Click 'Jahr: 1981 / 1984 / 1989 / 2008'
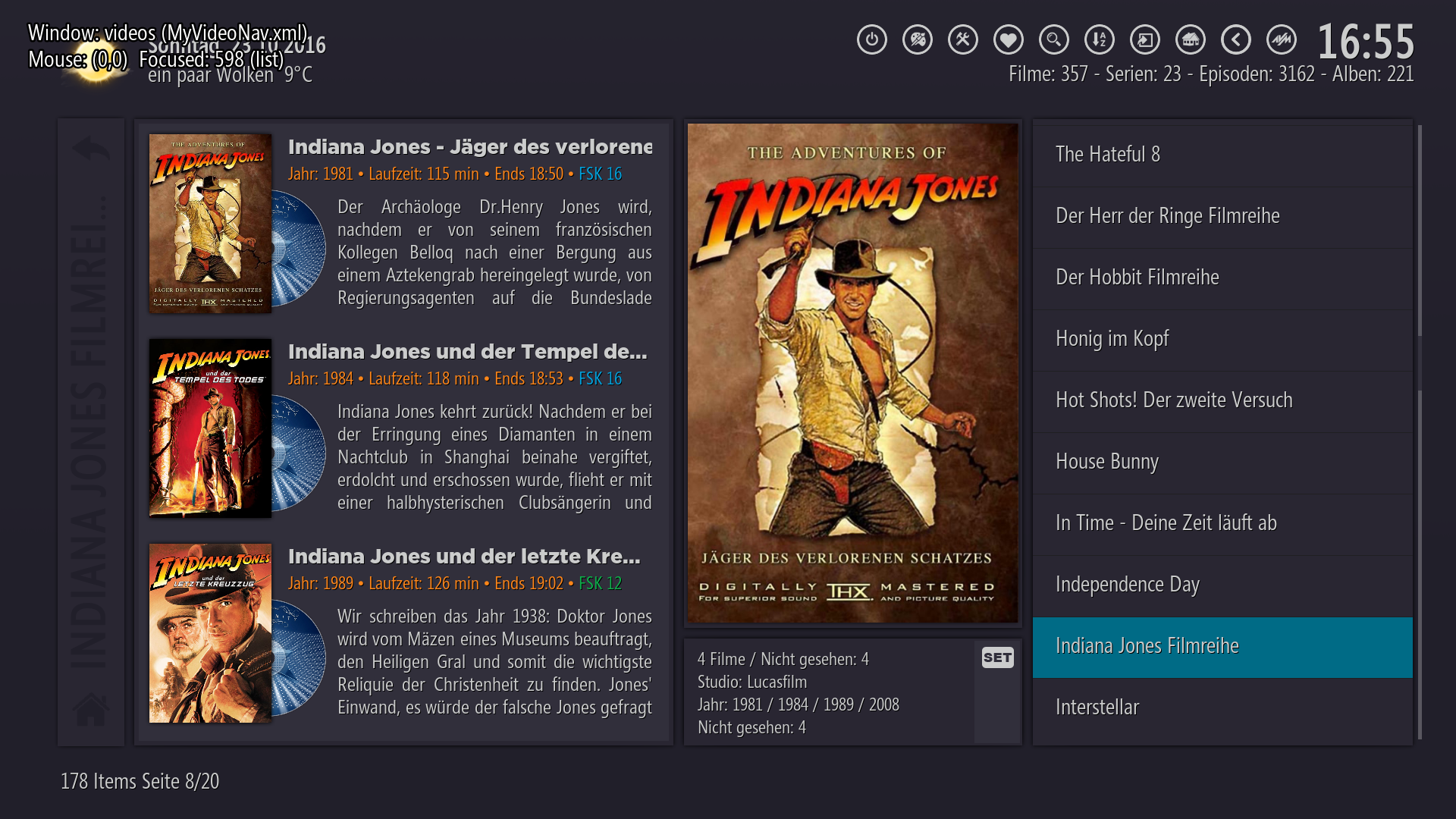Image resolution: width=1456 pixels, height=819 pixels. point(799,704)
